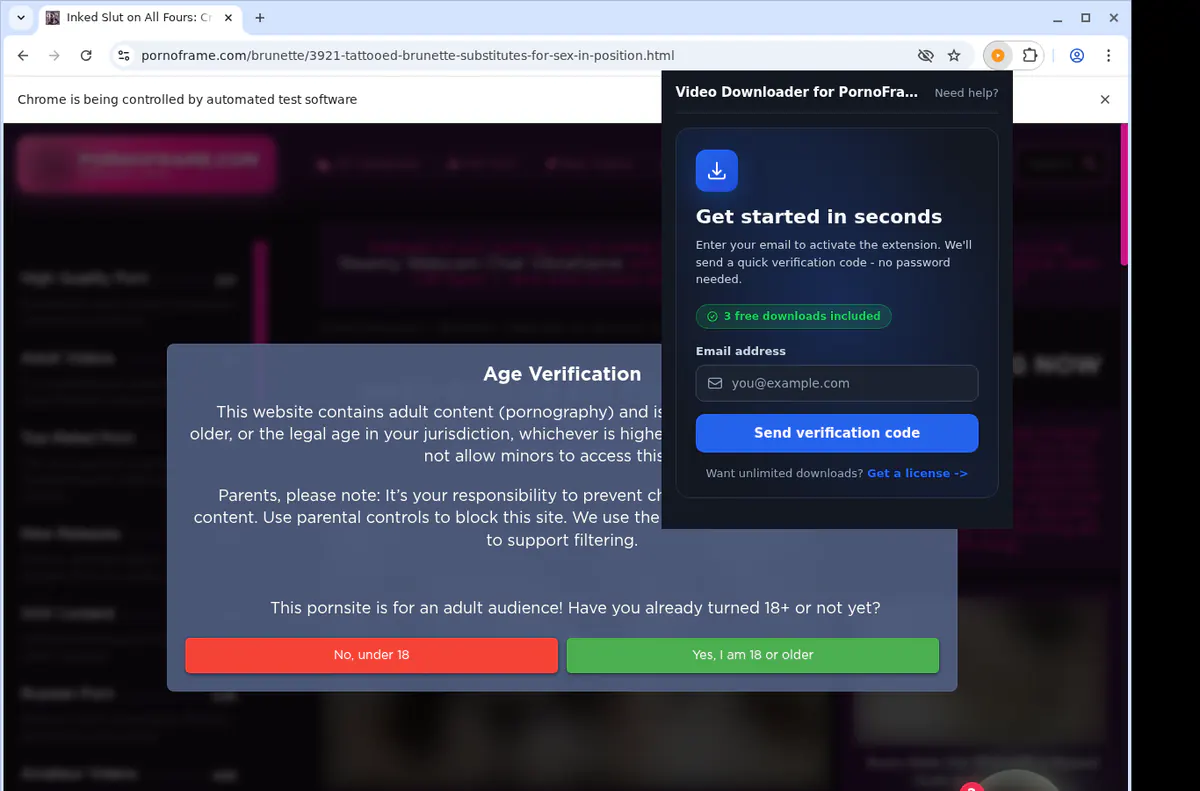Open the Need help? link

tap(966, 93)
